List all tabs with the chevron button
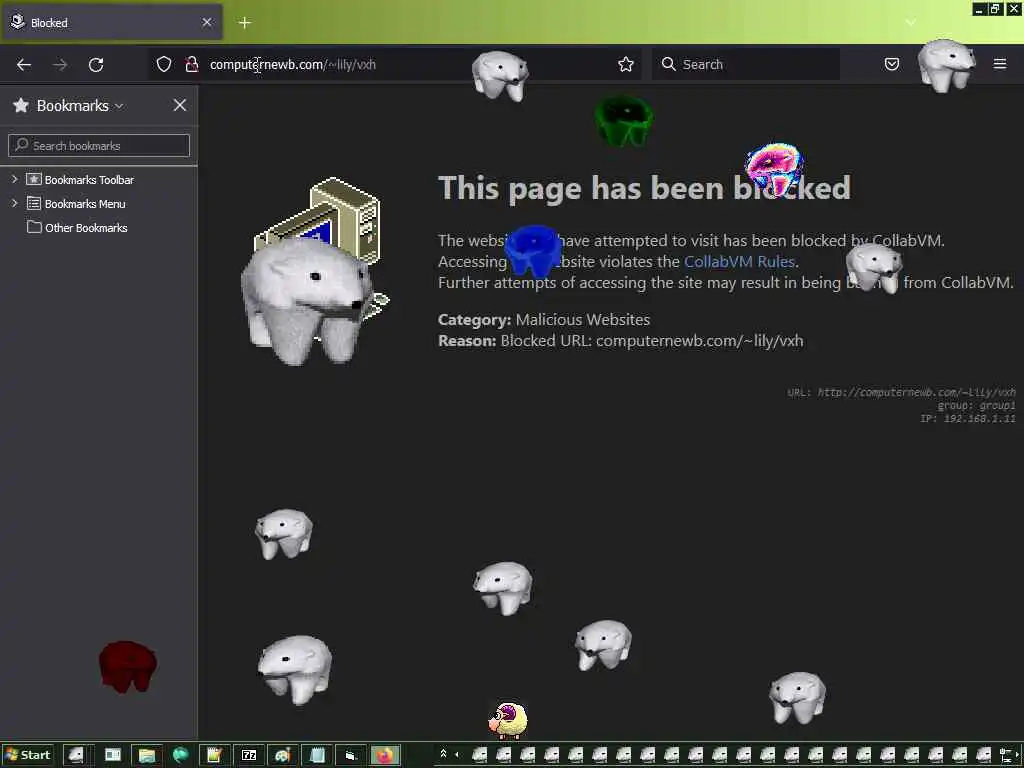 click(x=910, y=22)
